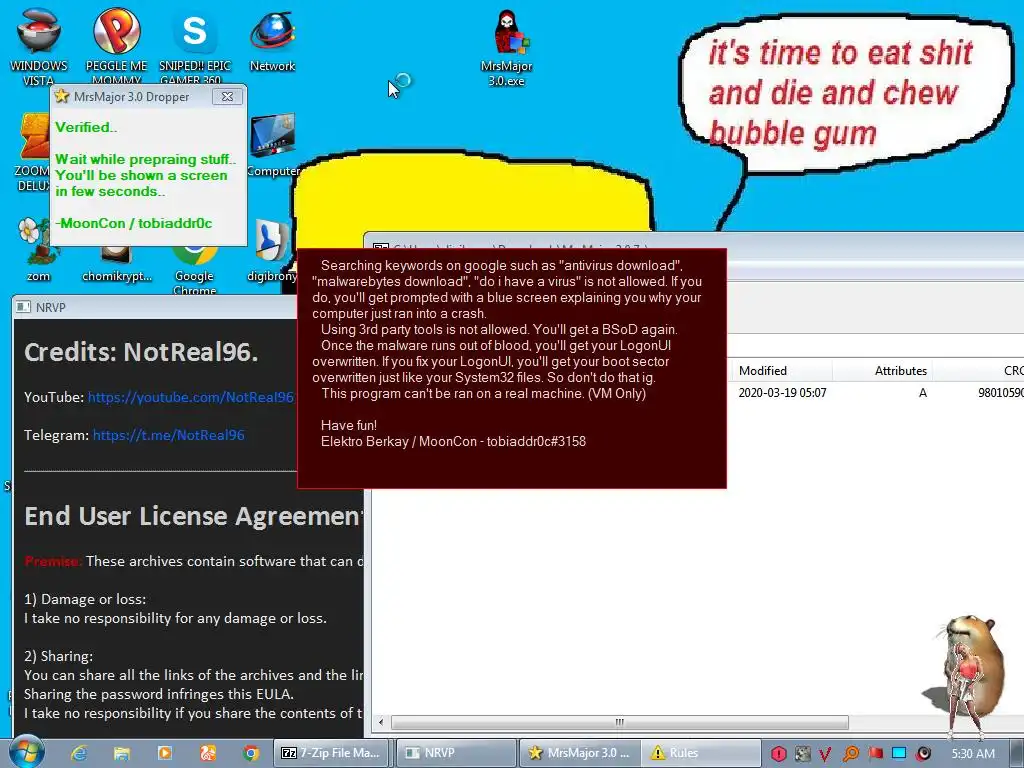Sort by the Attributes column header

tap(883, 370)
